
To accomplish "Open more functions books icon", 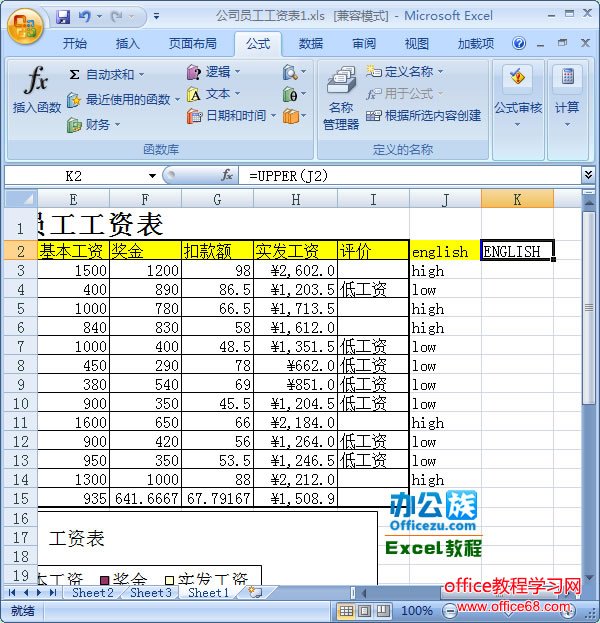I will 294,116.
